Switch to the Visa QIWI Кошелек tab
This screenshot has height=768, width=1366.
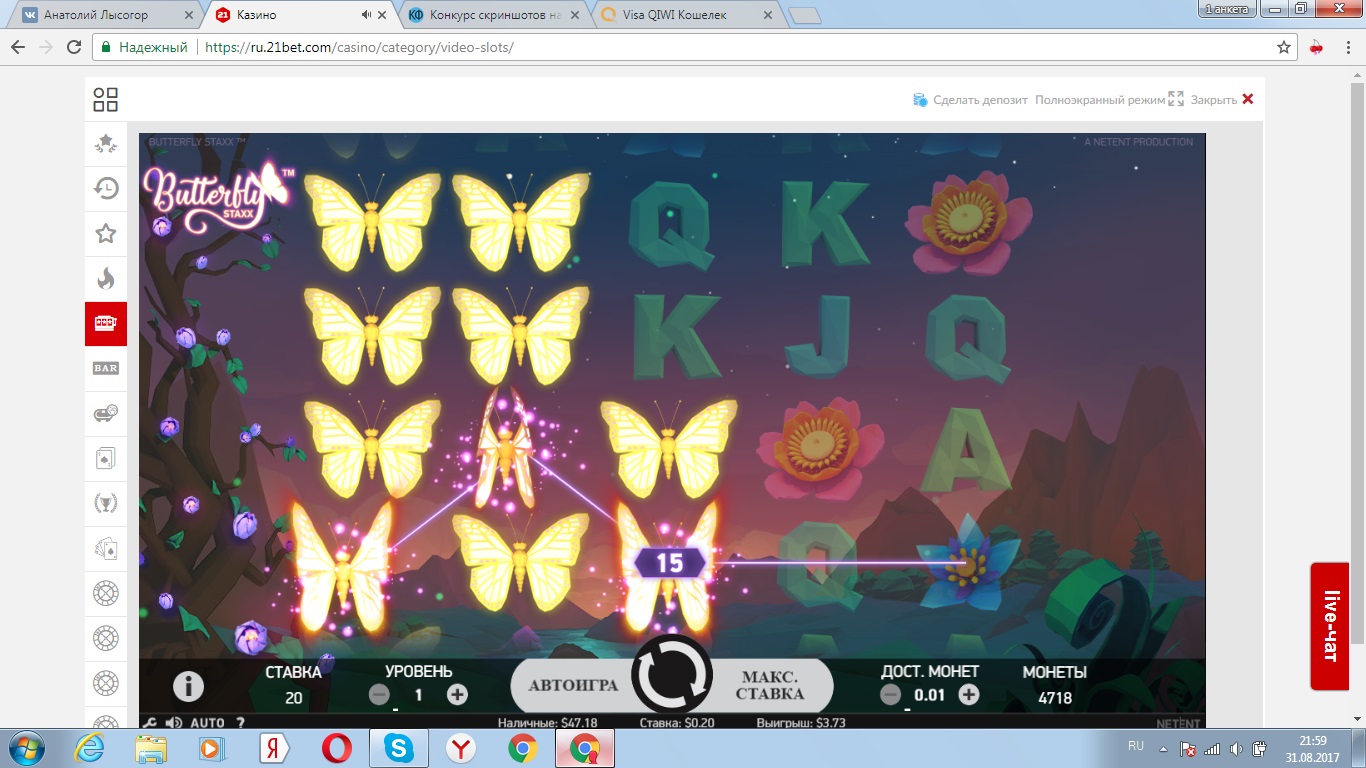pos(685,15)
